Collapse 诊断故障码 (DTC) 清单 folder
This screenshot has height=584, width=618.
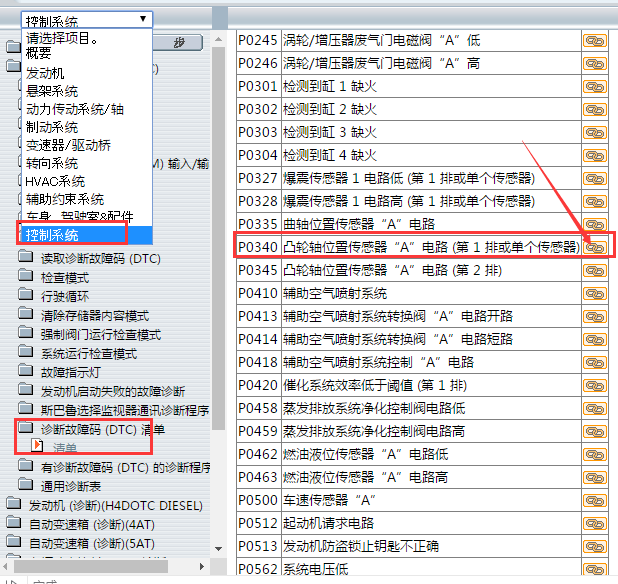(x=26, y=426)
